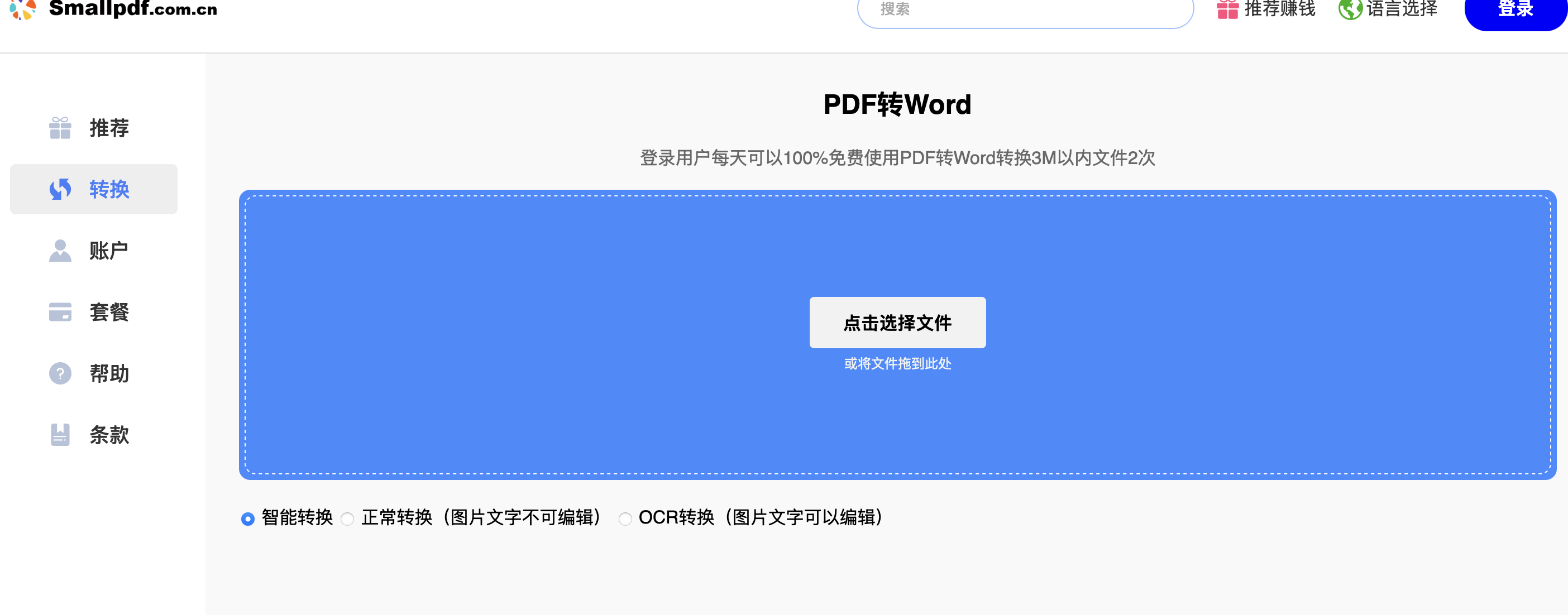
Task: Click the 点击选择文件 button
Action: point(897,323)
